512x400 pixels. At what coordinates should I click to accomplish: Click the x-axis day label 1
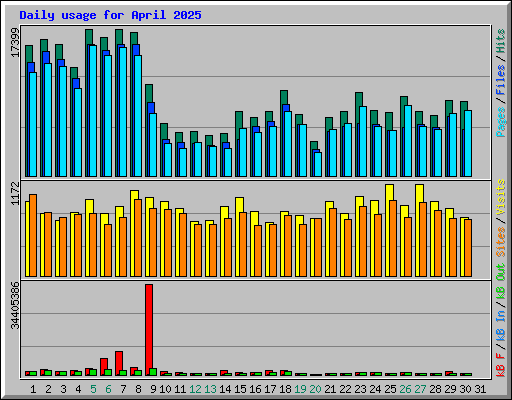[x=33, y=389]
